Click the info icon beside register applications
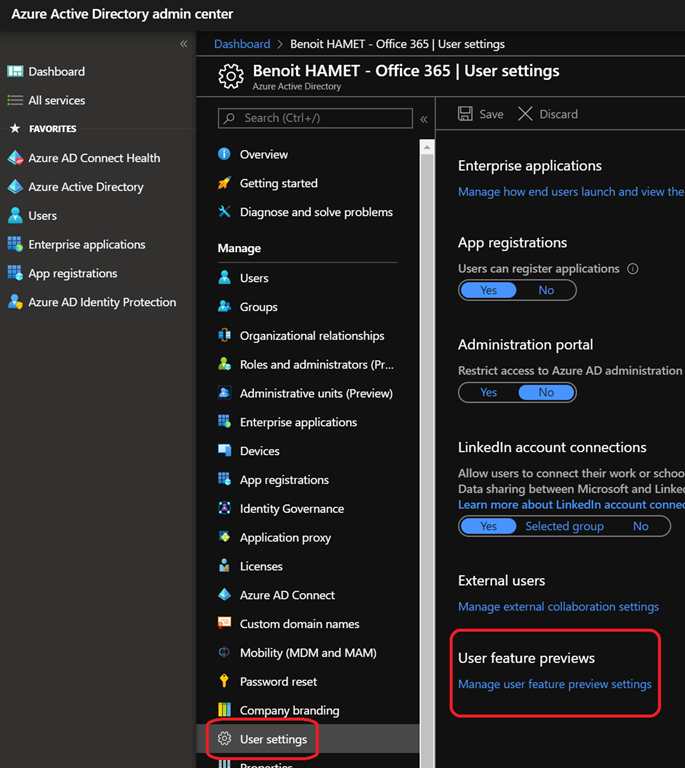Screen dimensions: 685x768 pos(632,269)
